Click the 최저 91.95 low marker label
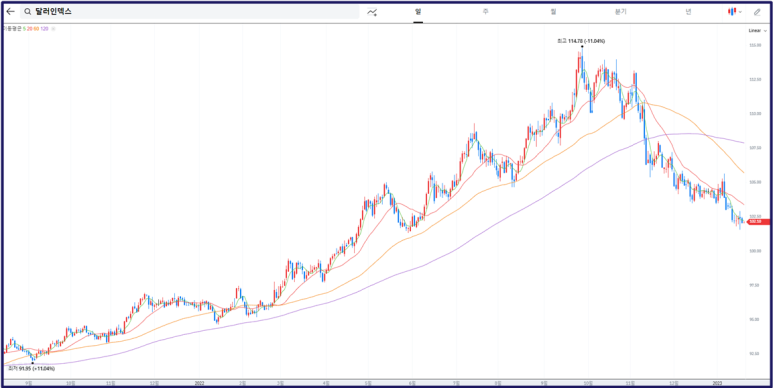 pos(32,368)
